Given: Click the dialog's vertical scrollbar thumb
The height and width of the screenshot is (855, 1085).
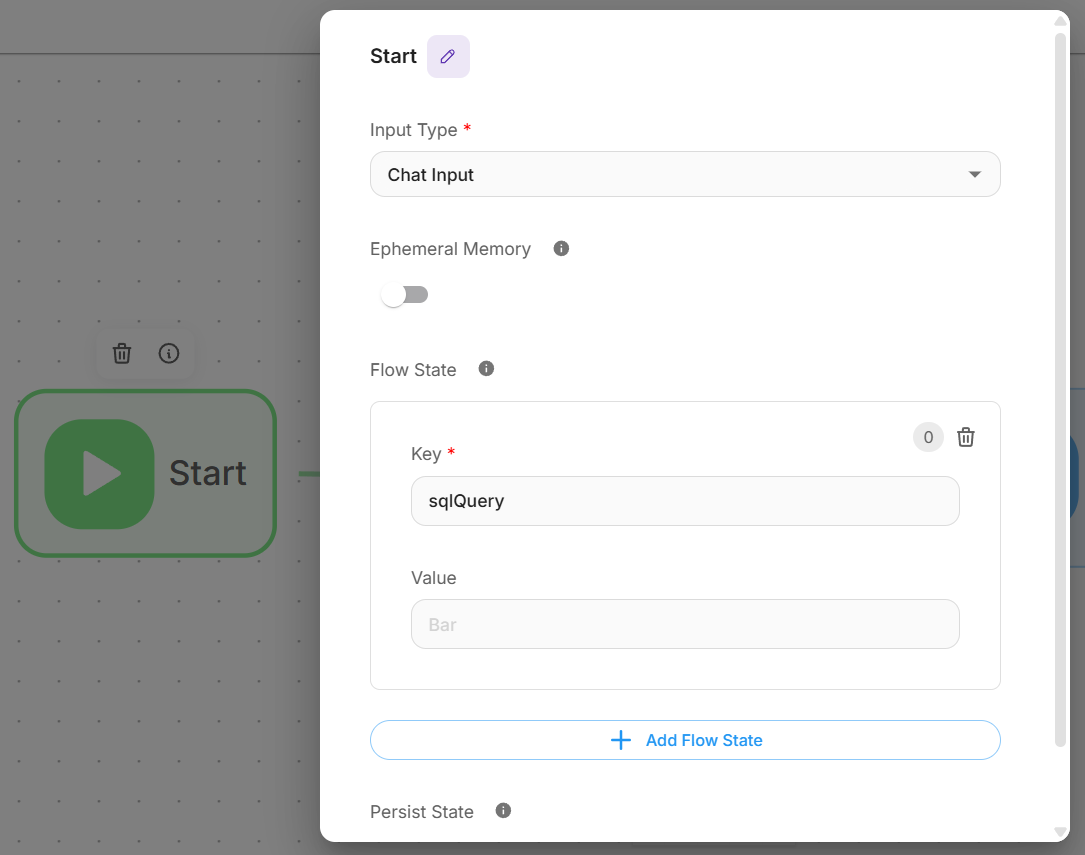Looking at the screenshot, I should [1061, 390].
